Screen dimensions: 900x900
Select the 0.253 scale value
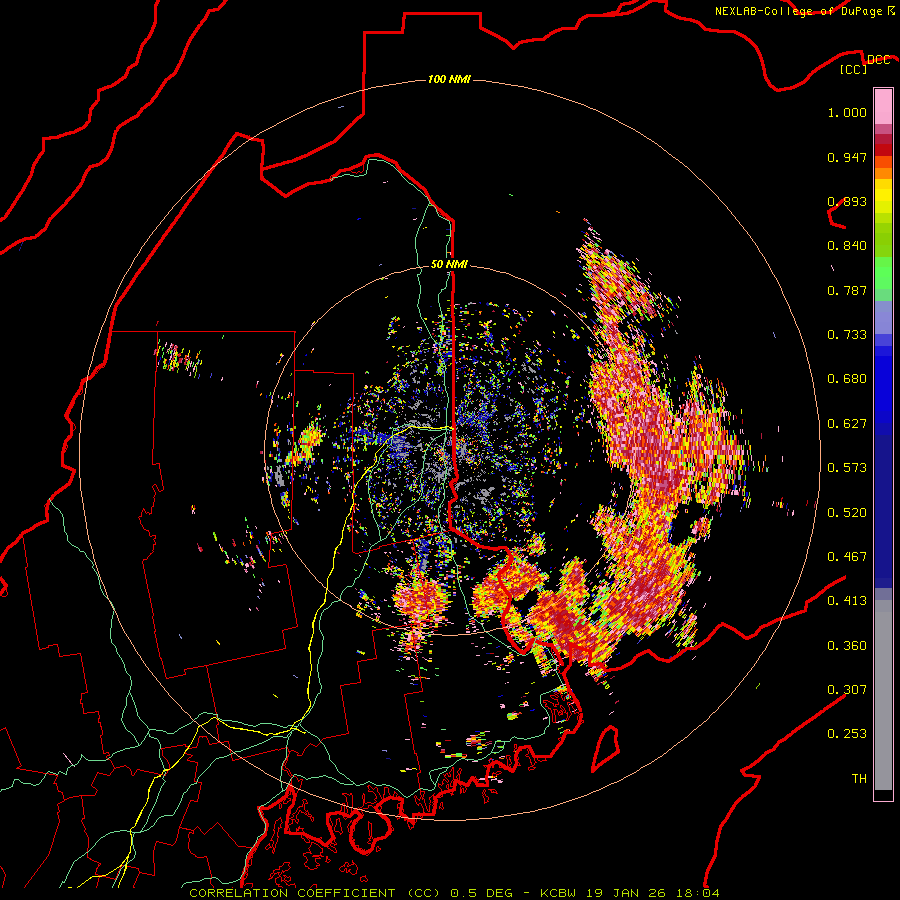(847, 734)
